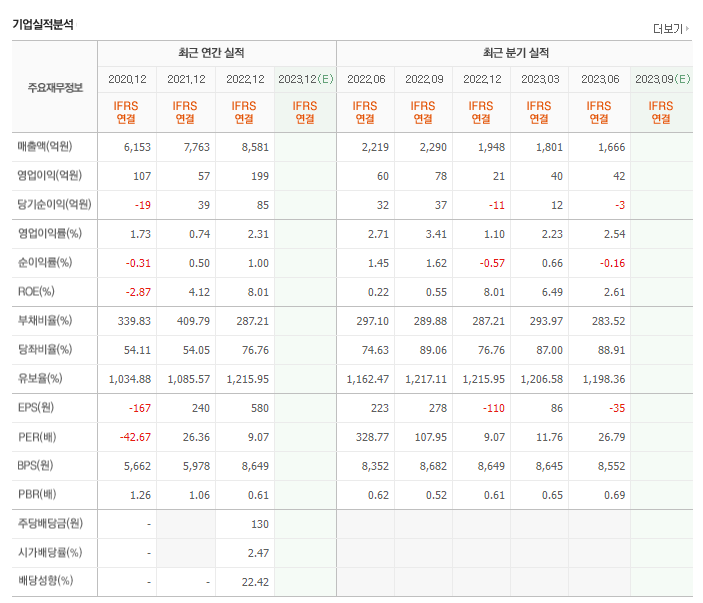Select the 199 operating profit value
703x603 pixels.
260,176
